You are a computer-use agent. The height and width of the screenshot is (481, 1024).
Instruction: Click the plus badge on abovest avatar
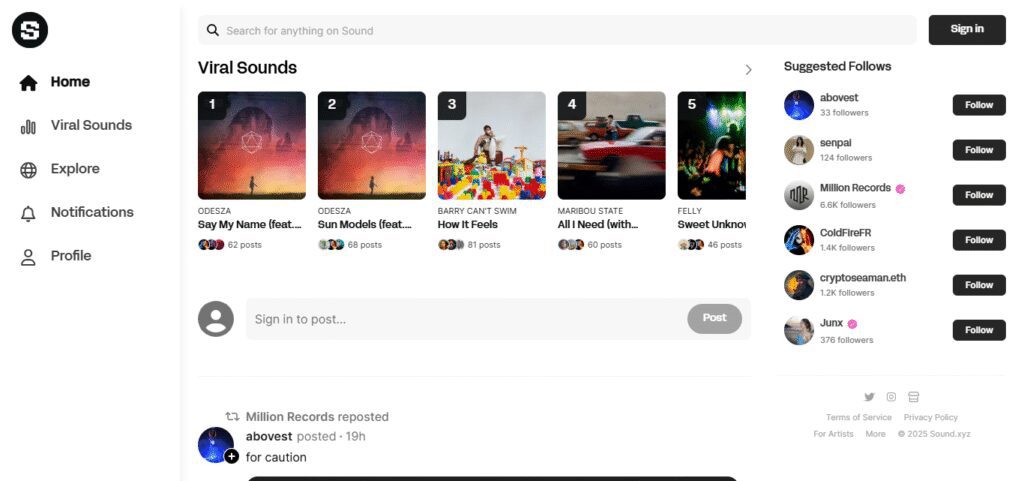pos(231,456)
